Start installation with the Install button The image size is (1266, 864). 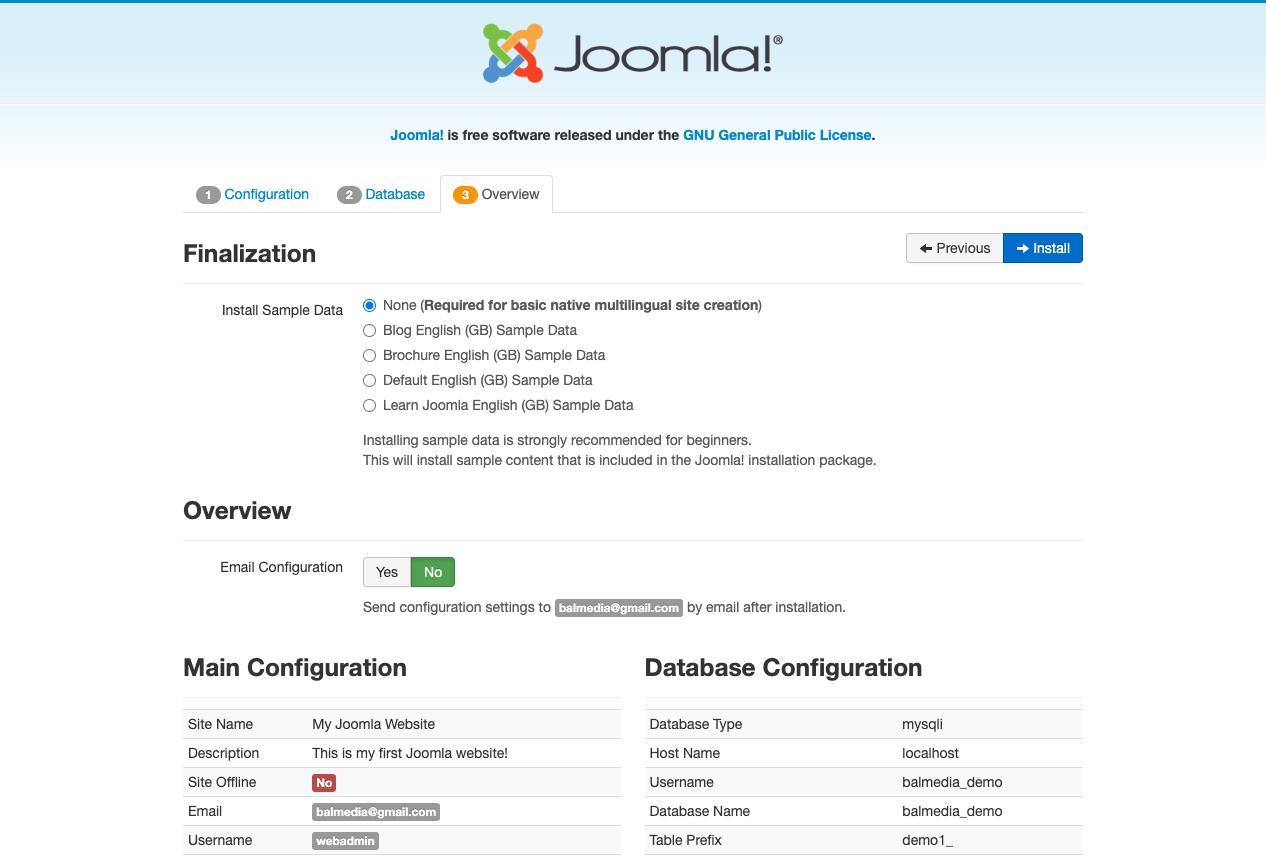pos(1043,248)
